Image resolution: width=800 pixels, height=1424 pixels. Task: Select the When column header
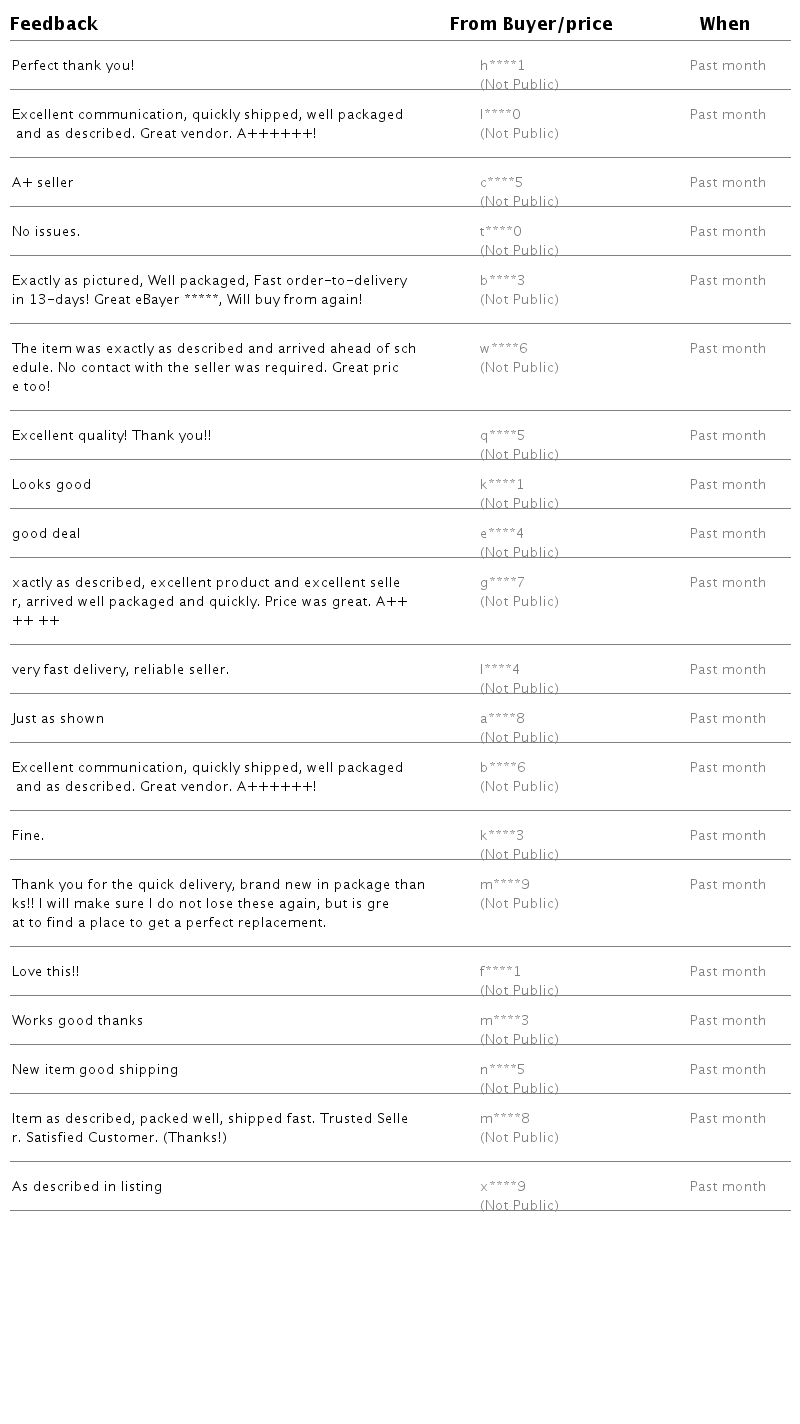[x=724, y=24]
